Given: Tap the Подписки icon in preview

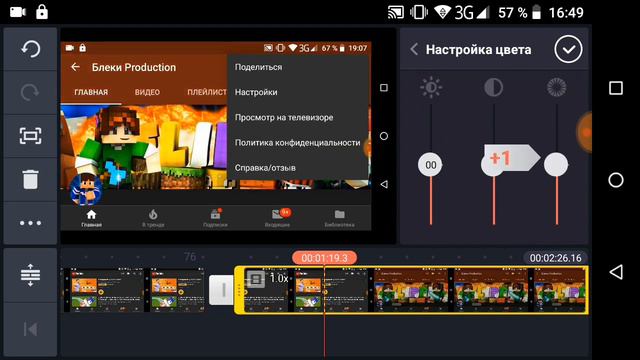Looking at the screenshot, I should tap(216, 214).
